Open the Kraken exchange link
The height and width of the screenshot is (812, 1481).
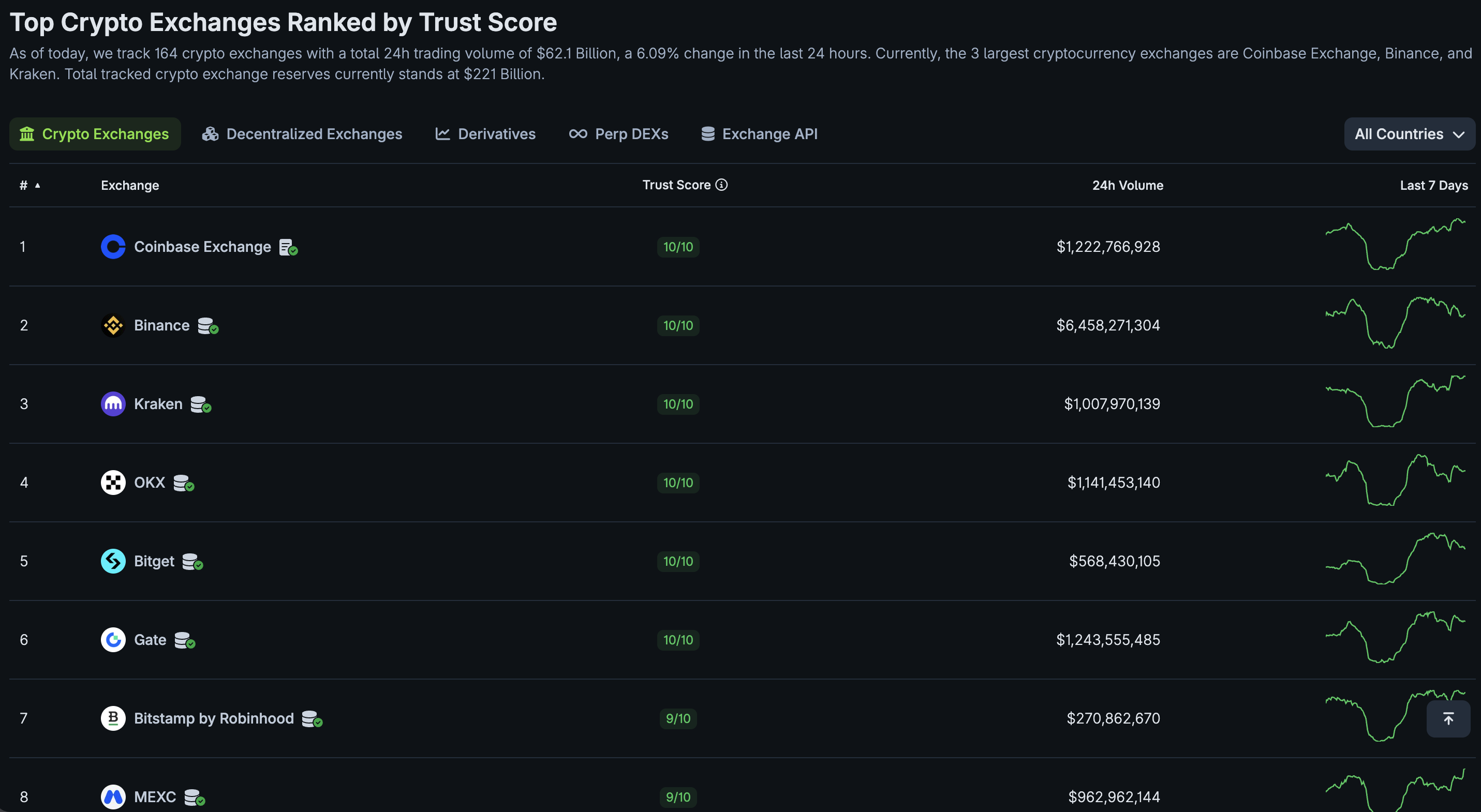point(158,404)
